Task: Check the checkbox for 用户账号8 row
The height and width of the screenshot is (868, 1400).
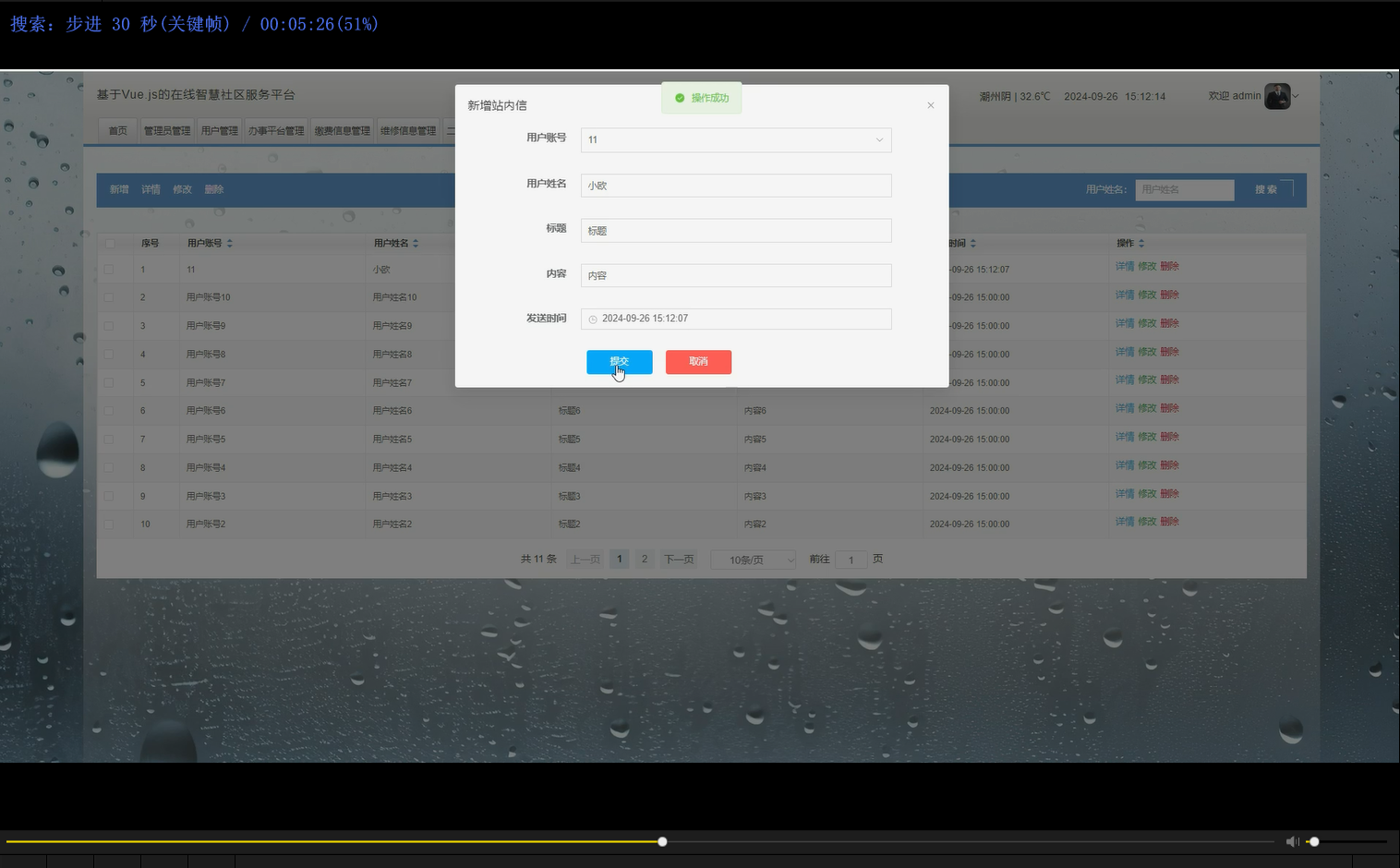Action: 109,355
